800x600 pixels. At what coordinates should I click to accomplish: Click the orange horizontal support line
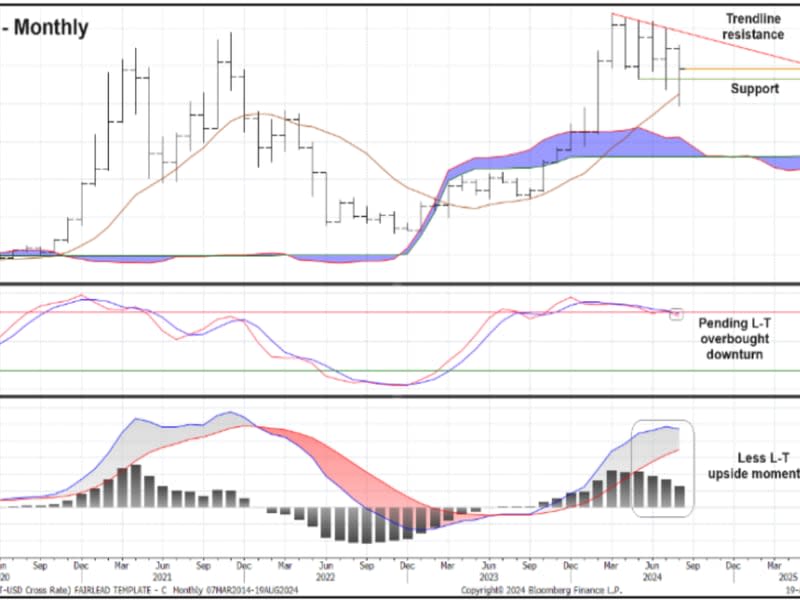(x=742, y=69)
